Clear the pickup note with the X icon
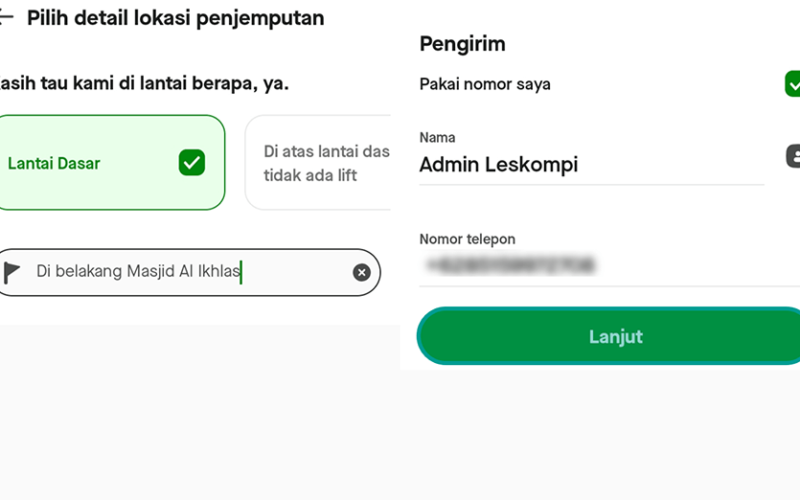 pos(361,272)
